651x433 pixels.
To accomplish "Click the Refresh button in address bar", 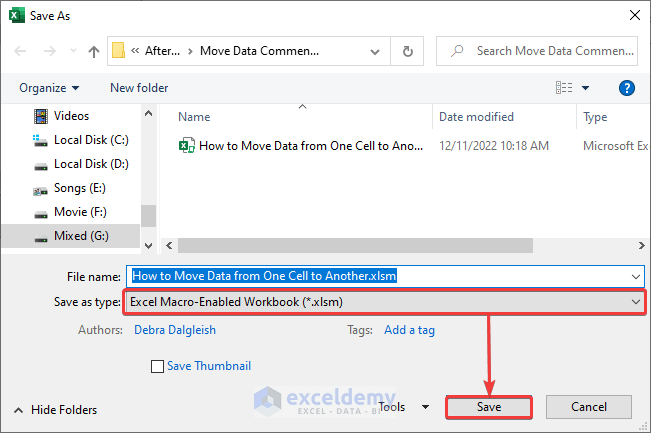I will click(x=407, y=51).
